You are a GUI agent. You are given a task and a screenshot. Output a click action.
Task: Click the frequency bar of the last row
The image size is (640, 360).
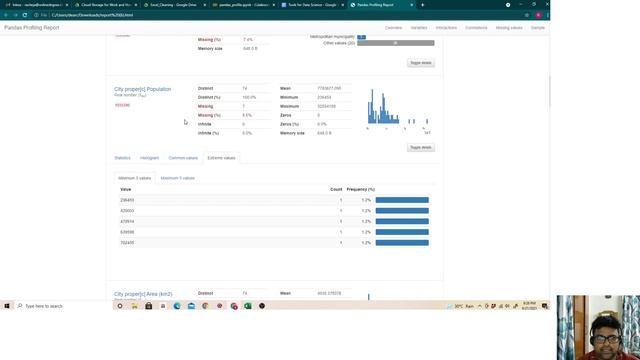[402, 242]
